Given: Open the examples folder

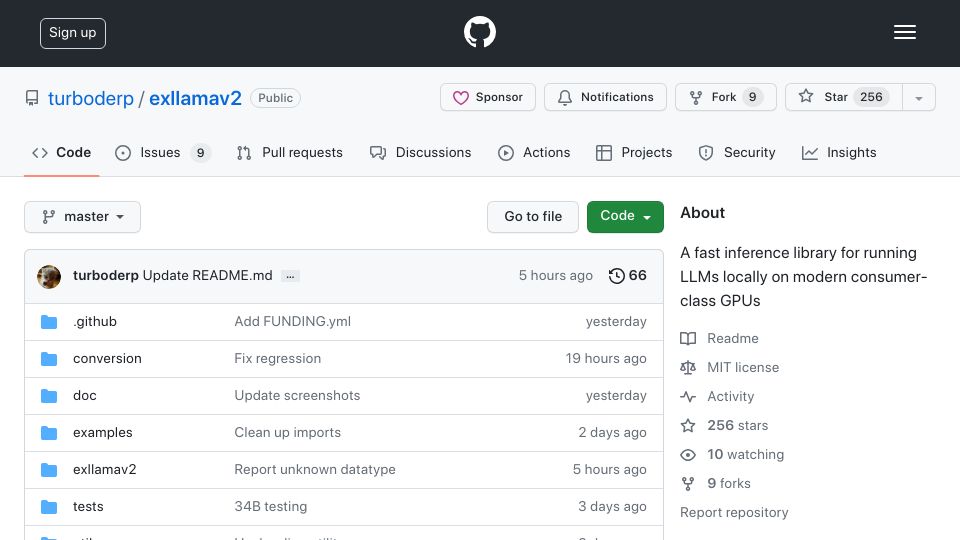Looking at the screenshot, I should click(x=102, y=432).
